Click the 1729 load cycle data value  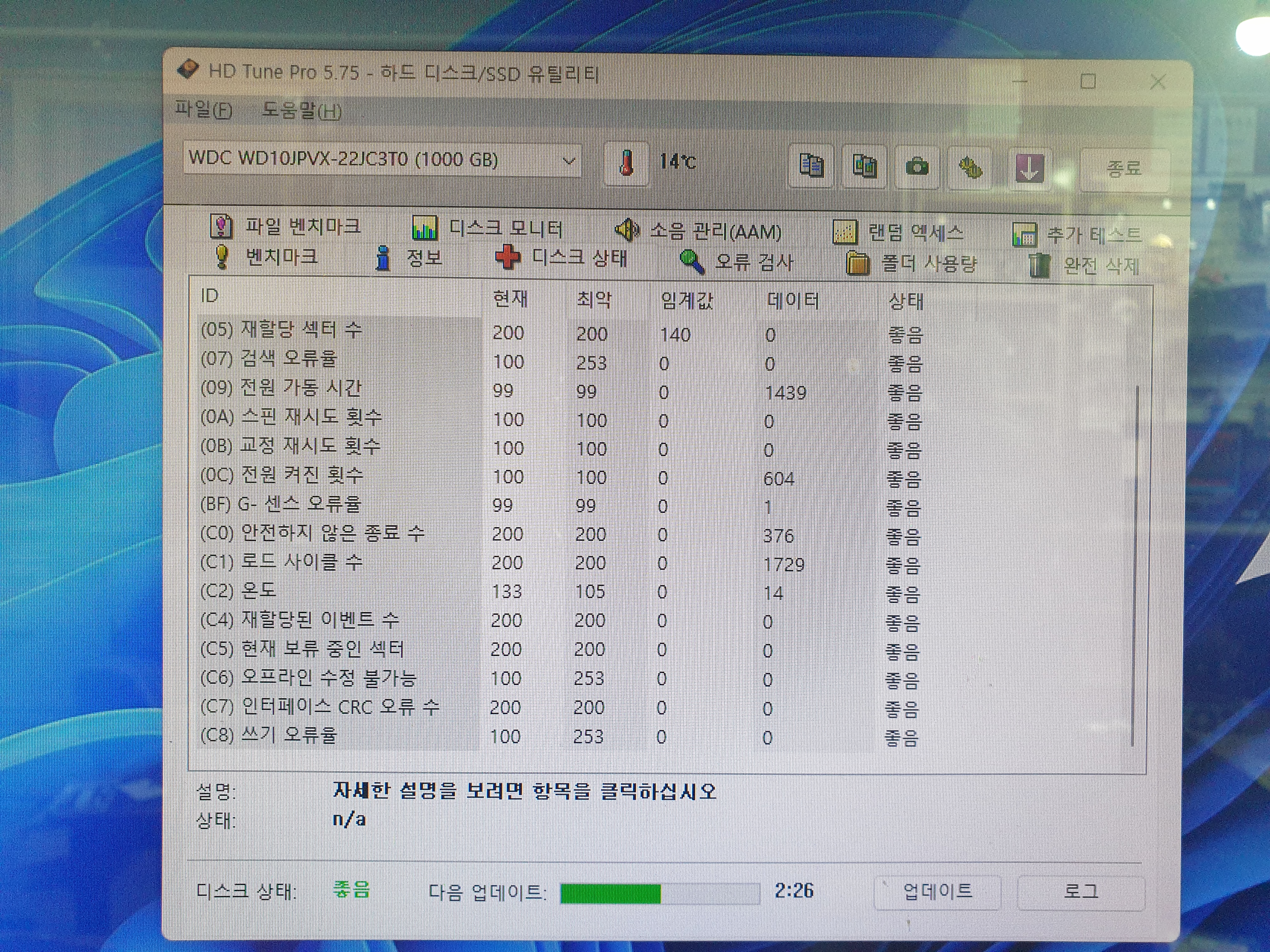coord(784,565)
